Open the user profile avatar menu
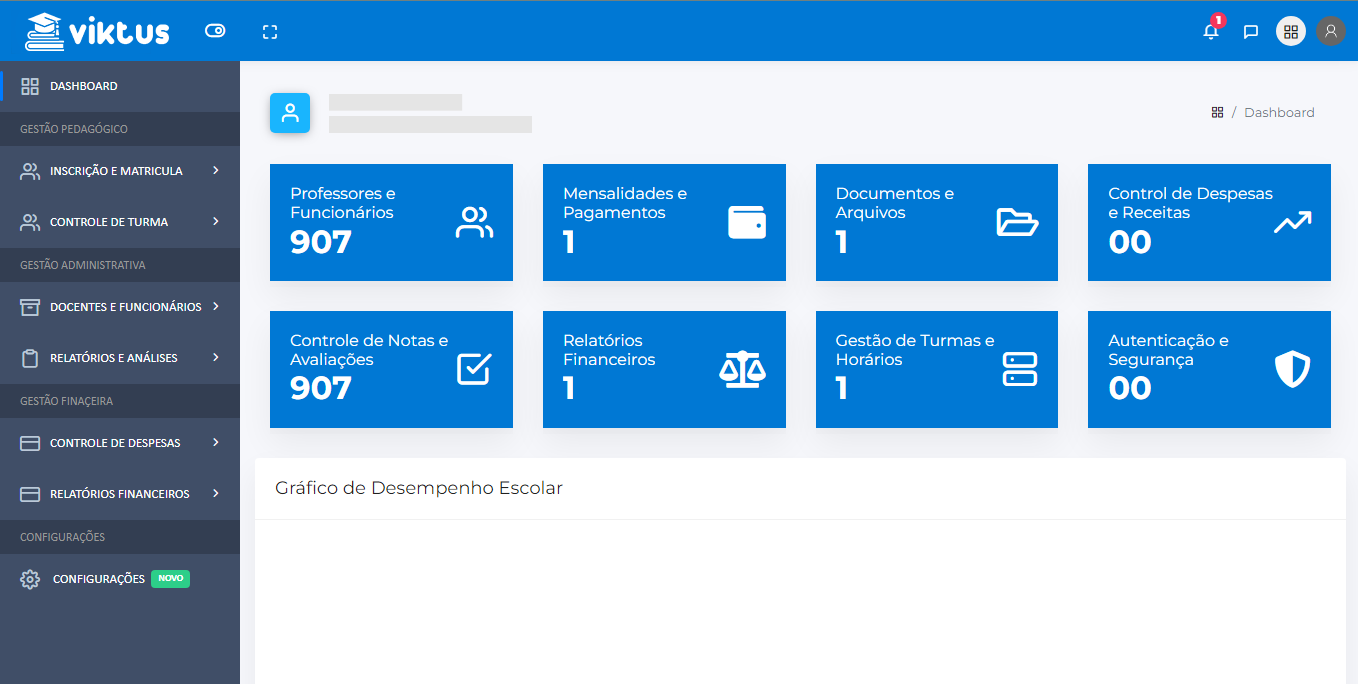The image size is (1358, 684). pos(1330,31)
